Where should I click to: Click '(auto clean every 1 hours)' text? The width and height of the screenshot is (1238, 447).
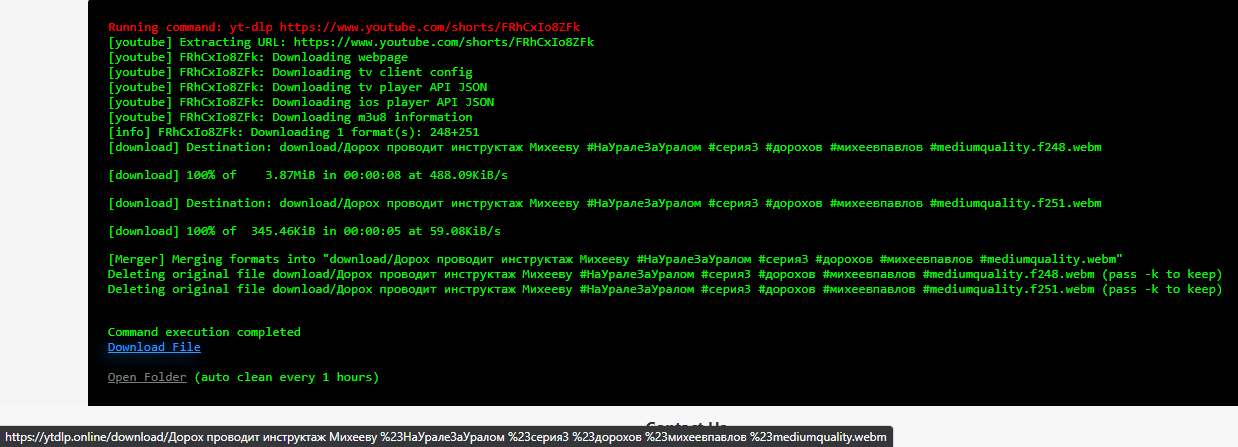click(x=287, y=377)
